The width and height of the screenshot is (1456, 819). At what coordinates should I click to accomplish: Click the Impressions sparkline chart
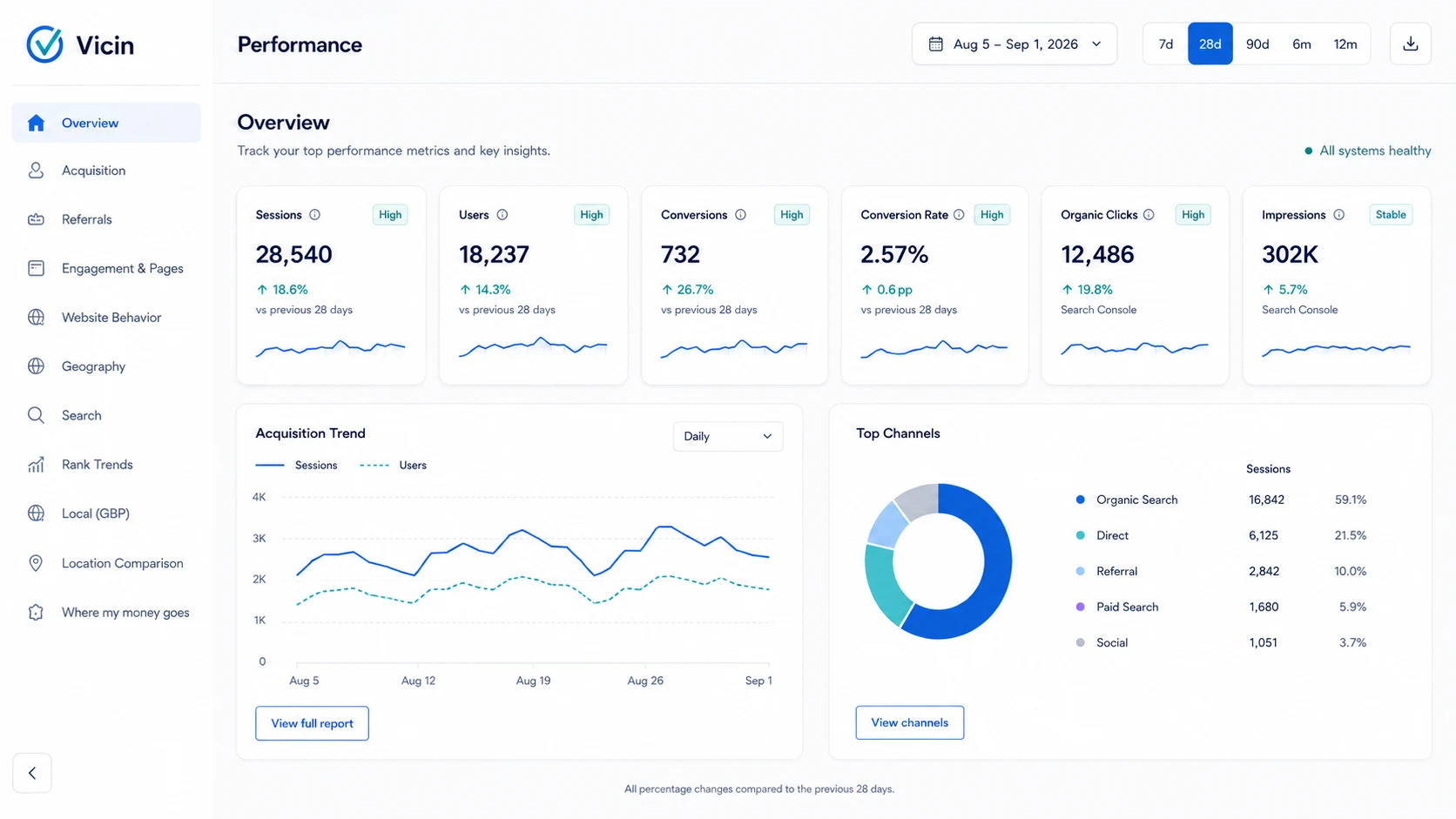pos(1336,350)
